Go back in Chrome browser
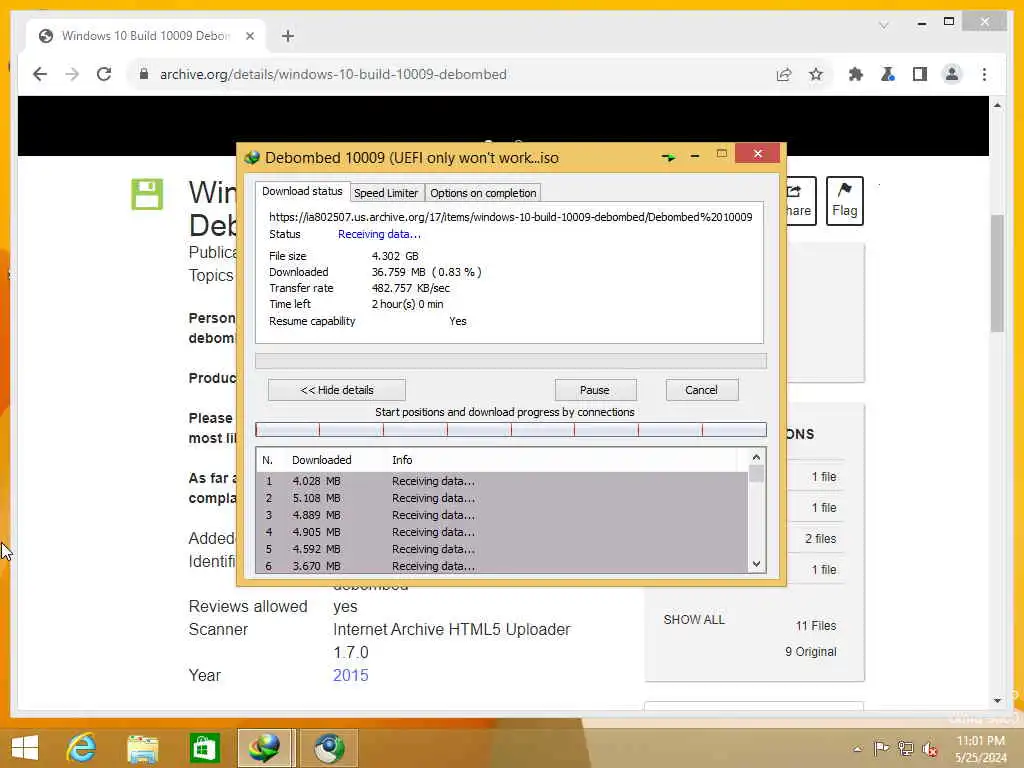Screen dimensions: 1024x768 pos(40,74)
